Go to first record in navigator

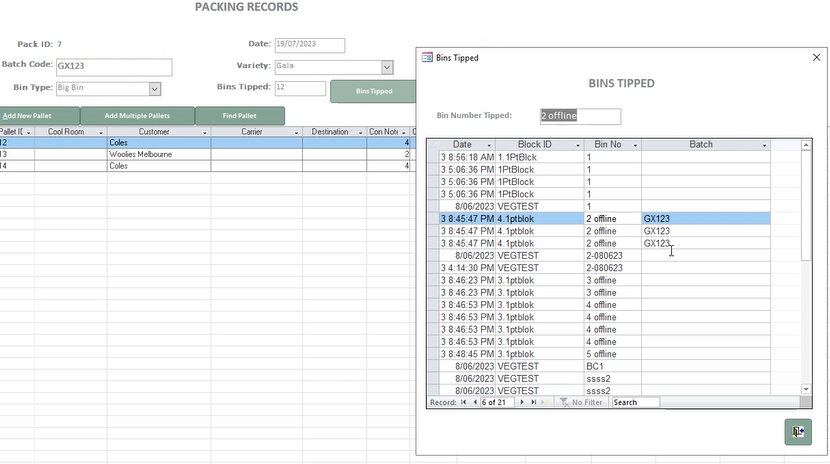(463, 402)
